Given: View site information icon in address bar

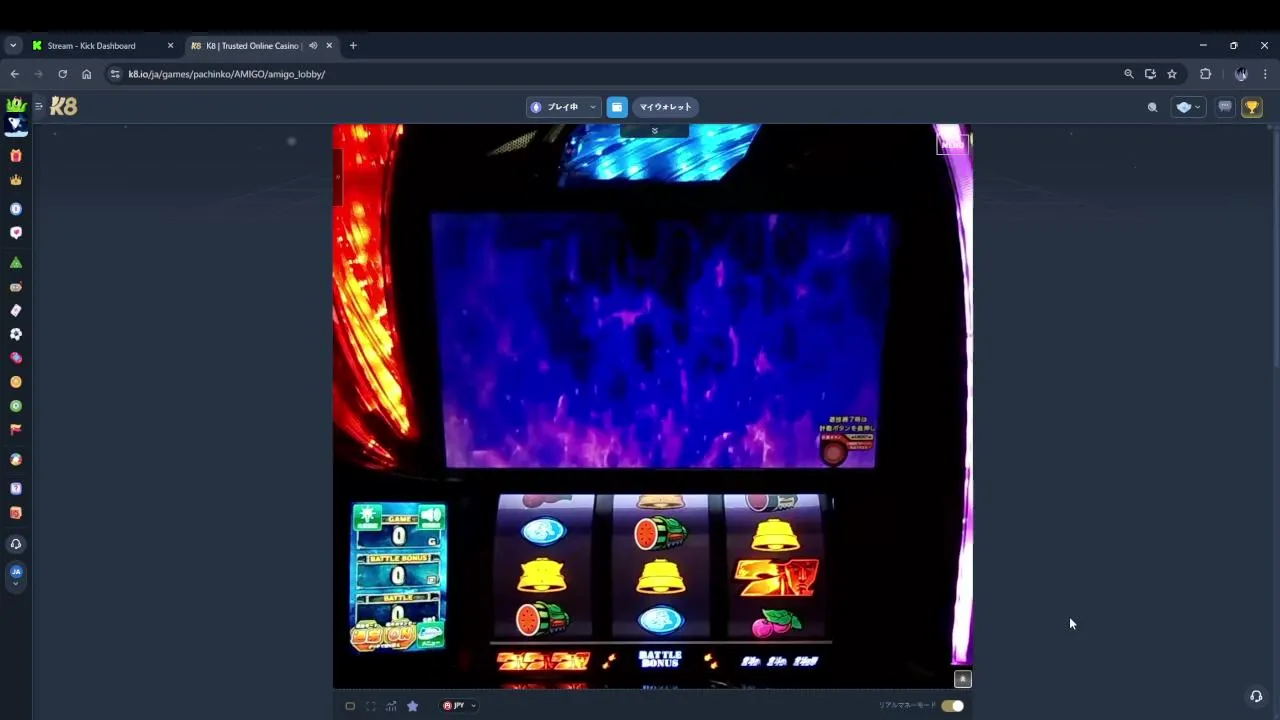Looking at the screenshot, I should (115, 74).
